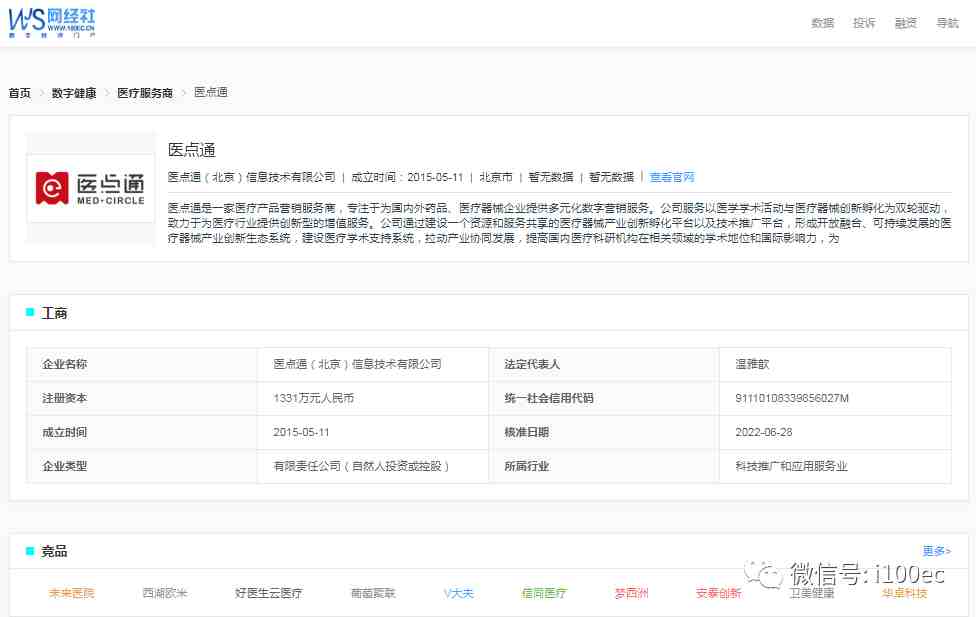Open the 数据 navigation item
Viewport: 976px width, 617px height.
[822, 23]
